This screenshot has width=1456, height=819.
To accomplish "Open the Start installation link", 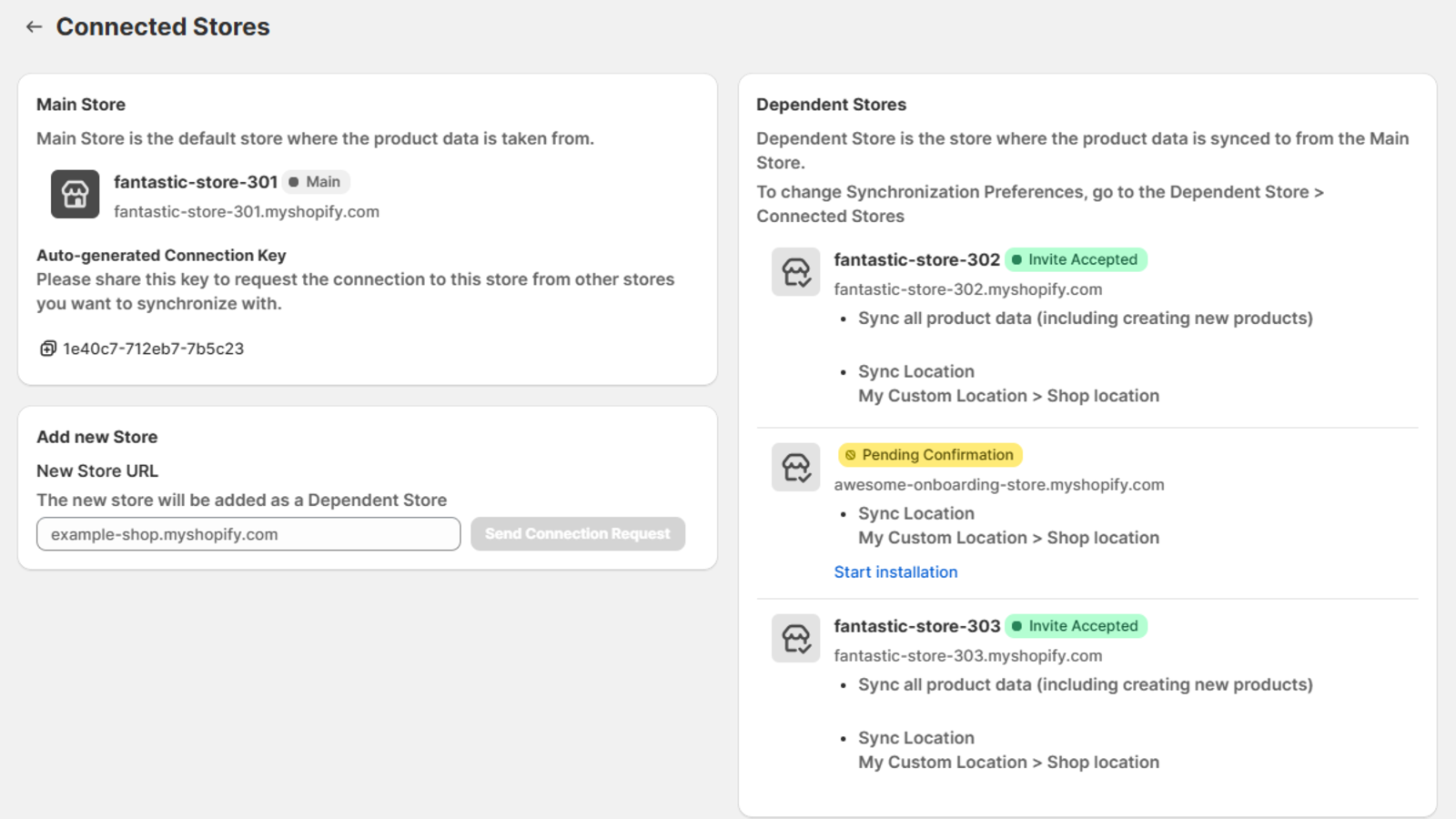I will point(895,571).
